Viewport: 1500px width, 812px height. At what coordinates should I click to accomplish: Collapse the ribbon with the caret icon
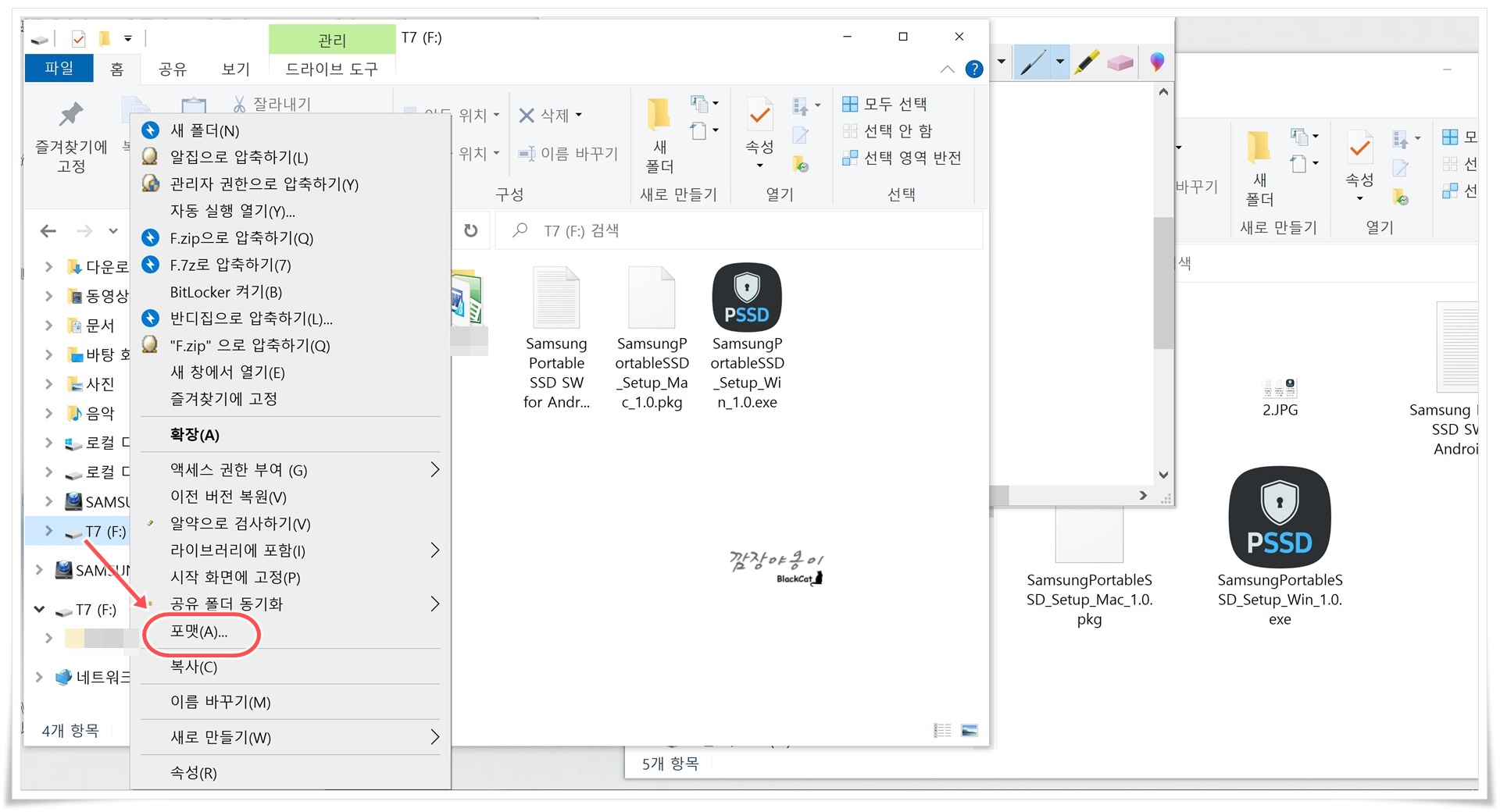pyautogui.click(x=947, y=69)
